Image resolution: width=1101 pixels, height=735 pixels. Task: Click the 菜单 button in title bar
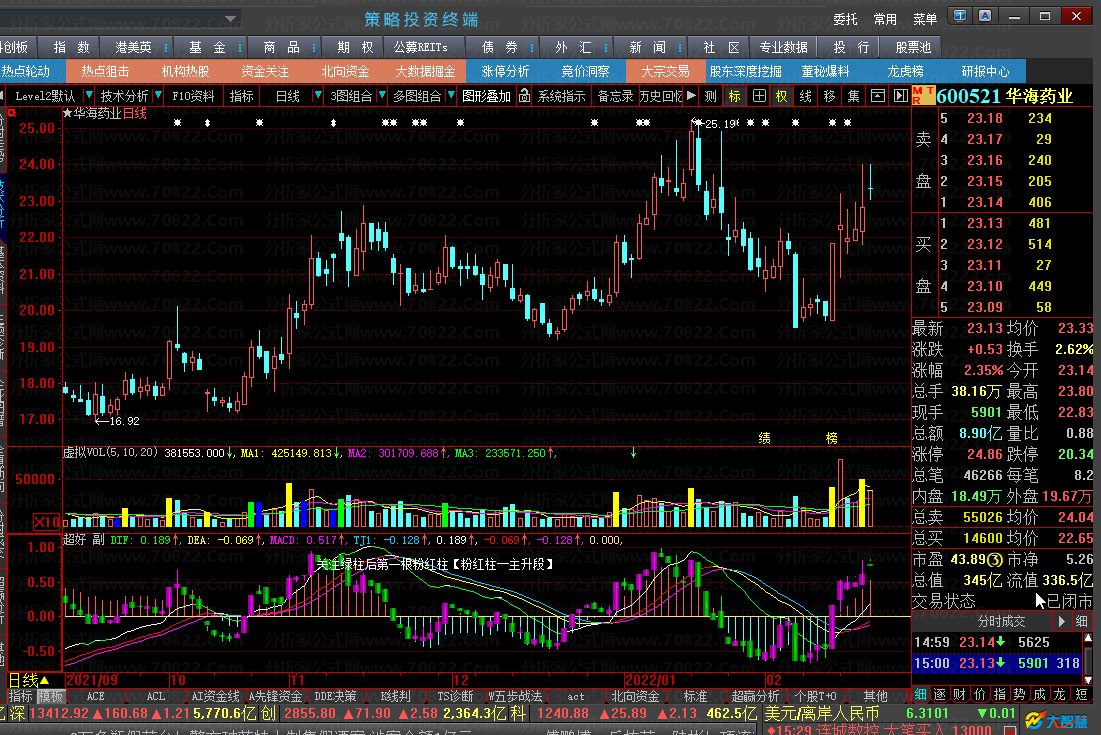pos(925,19)
